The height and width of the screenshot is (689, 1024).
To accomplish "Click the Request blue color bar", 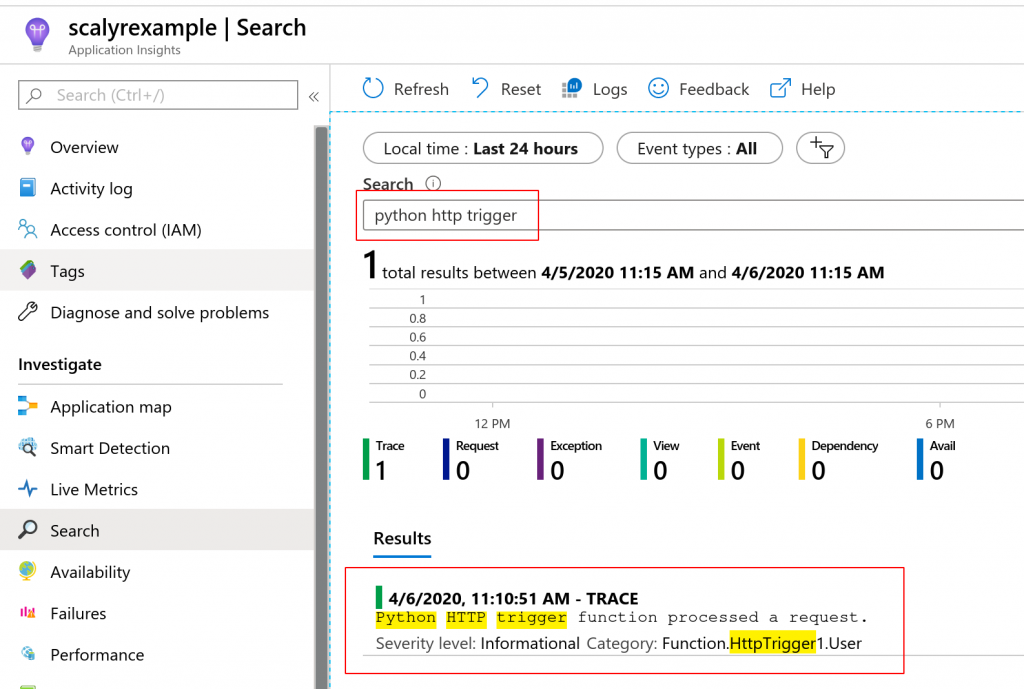I will point(446,460).
